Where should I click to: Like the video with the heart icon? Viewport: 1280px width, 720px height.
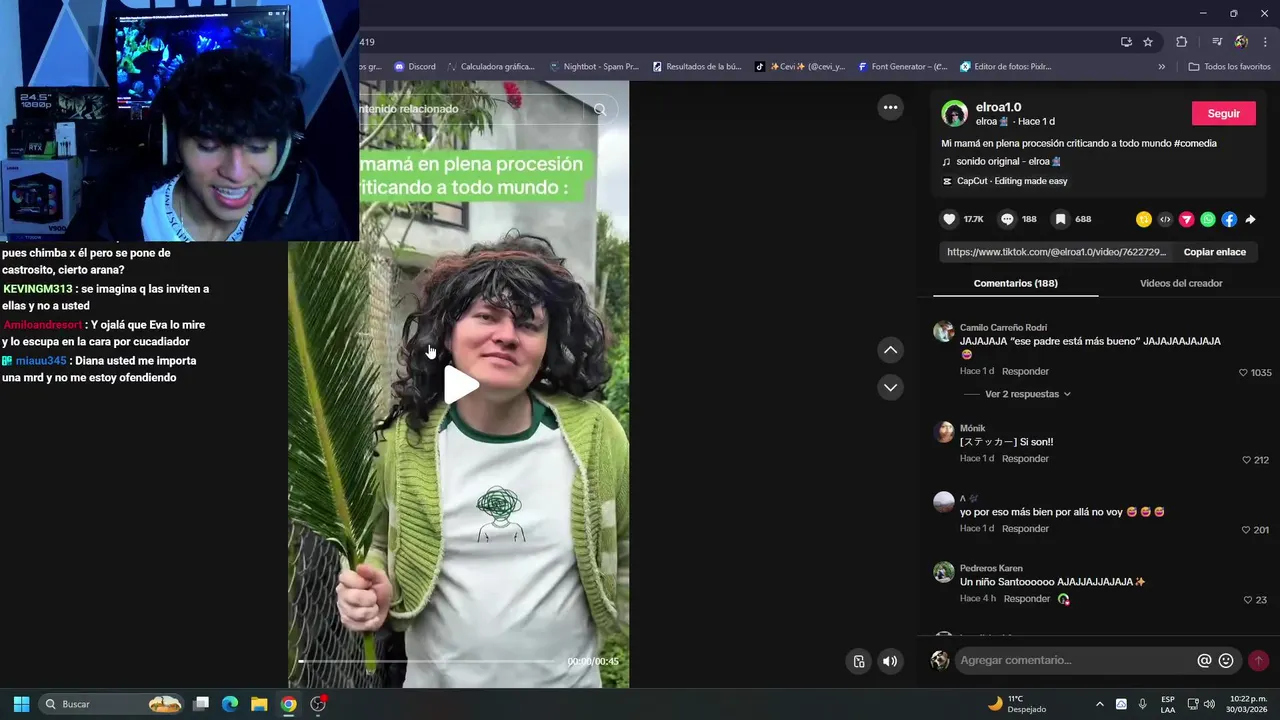click(x=949, y=219)
